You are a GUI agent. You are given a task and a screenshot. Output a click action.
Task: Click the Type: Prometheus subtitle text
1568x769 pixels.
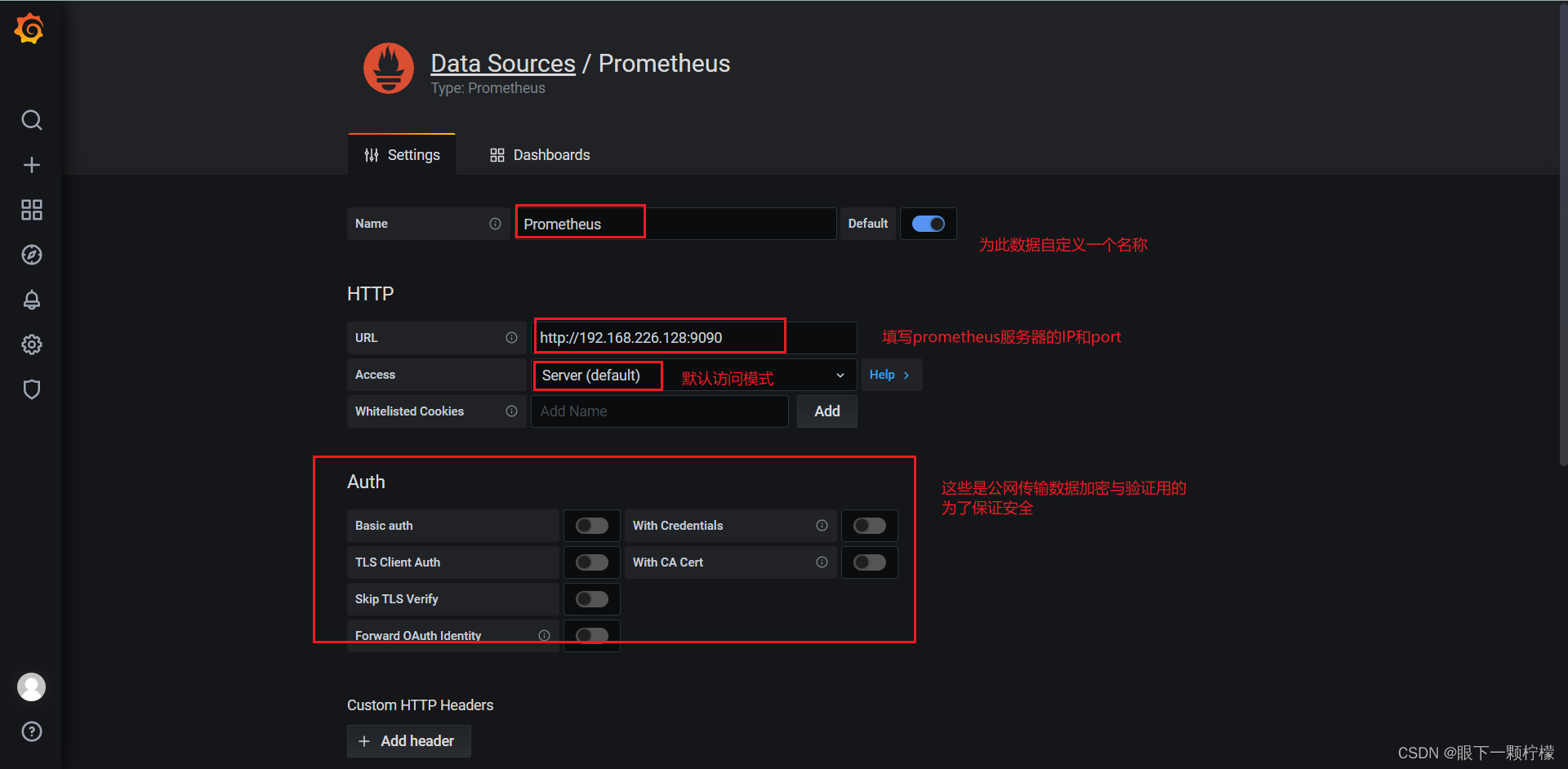(x=488, y=88)
